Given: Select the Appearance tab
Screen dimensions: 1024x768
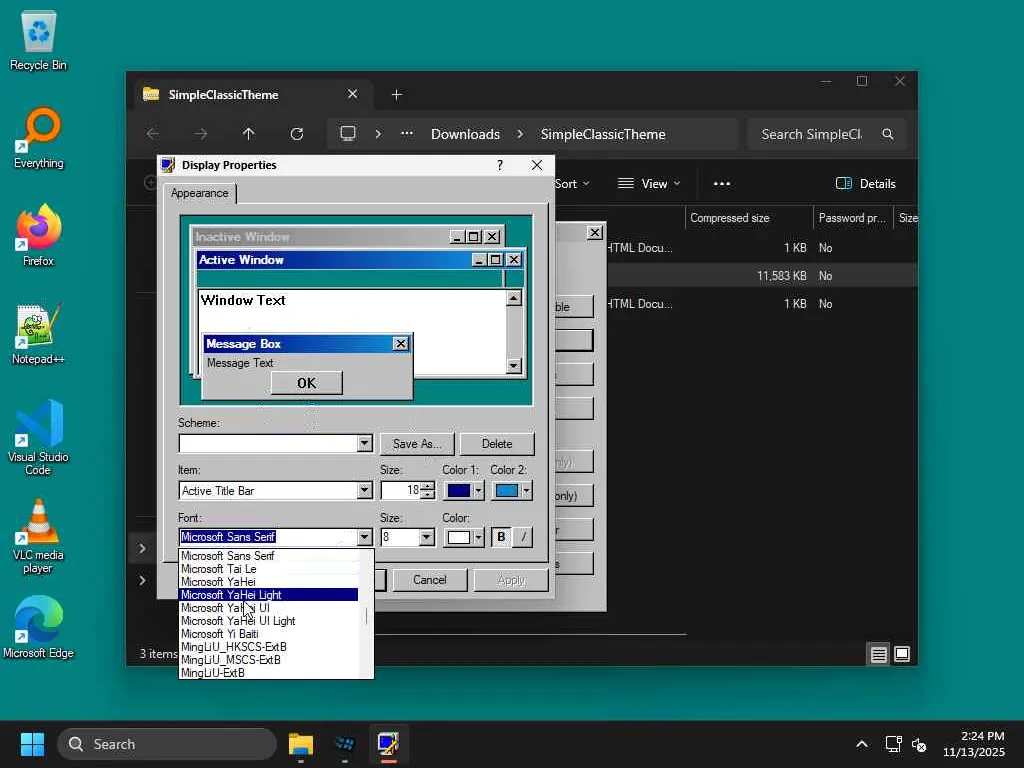Looking at the screenshot, I should pos(200,193).
